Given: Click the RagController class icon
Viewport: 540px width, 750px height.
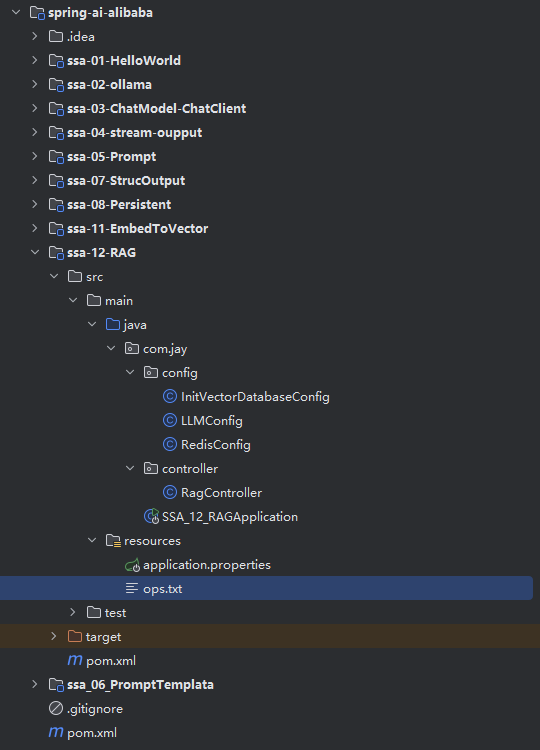Looking at the screenshot, I should click(x=170, y=492).
